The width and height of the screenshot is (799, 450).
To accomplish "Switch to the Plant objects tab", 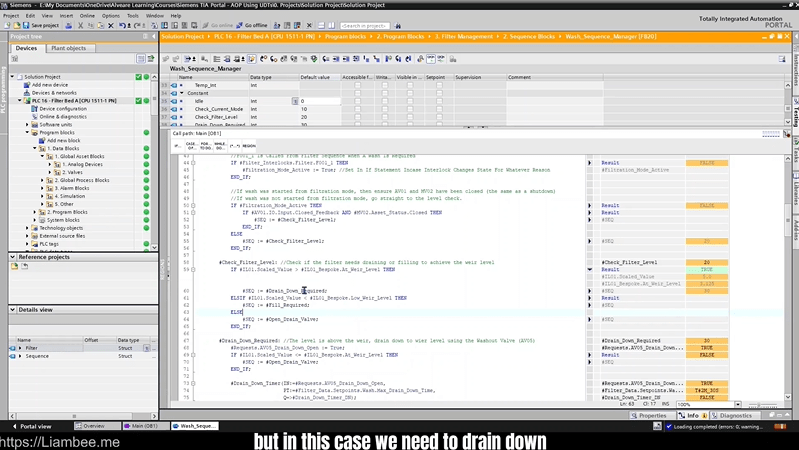I will (68, 48).
